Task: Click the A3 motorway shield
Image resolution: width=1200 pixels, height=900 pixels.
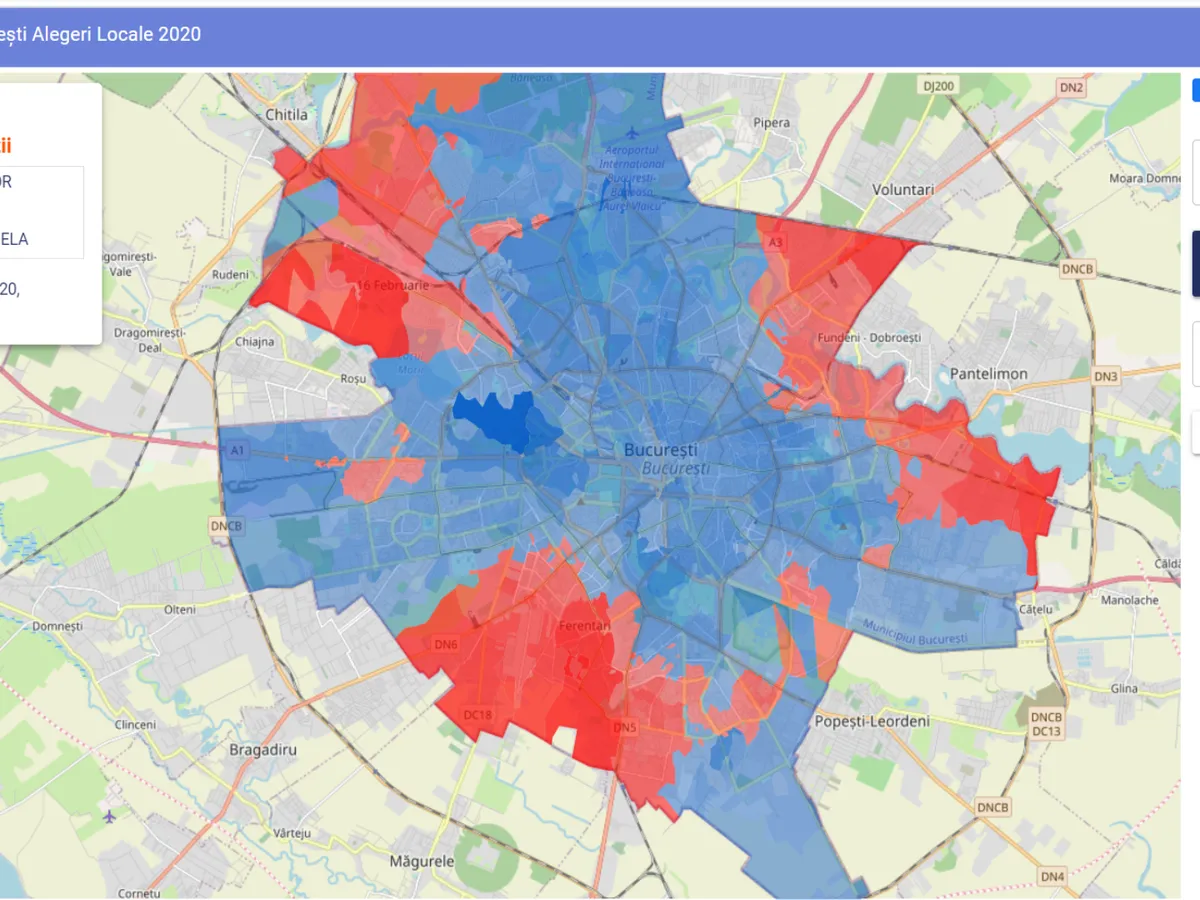Action: [x=775, y=243]
